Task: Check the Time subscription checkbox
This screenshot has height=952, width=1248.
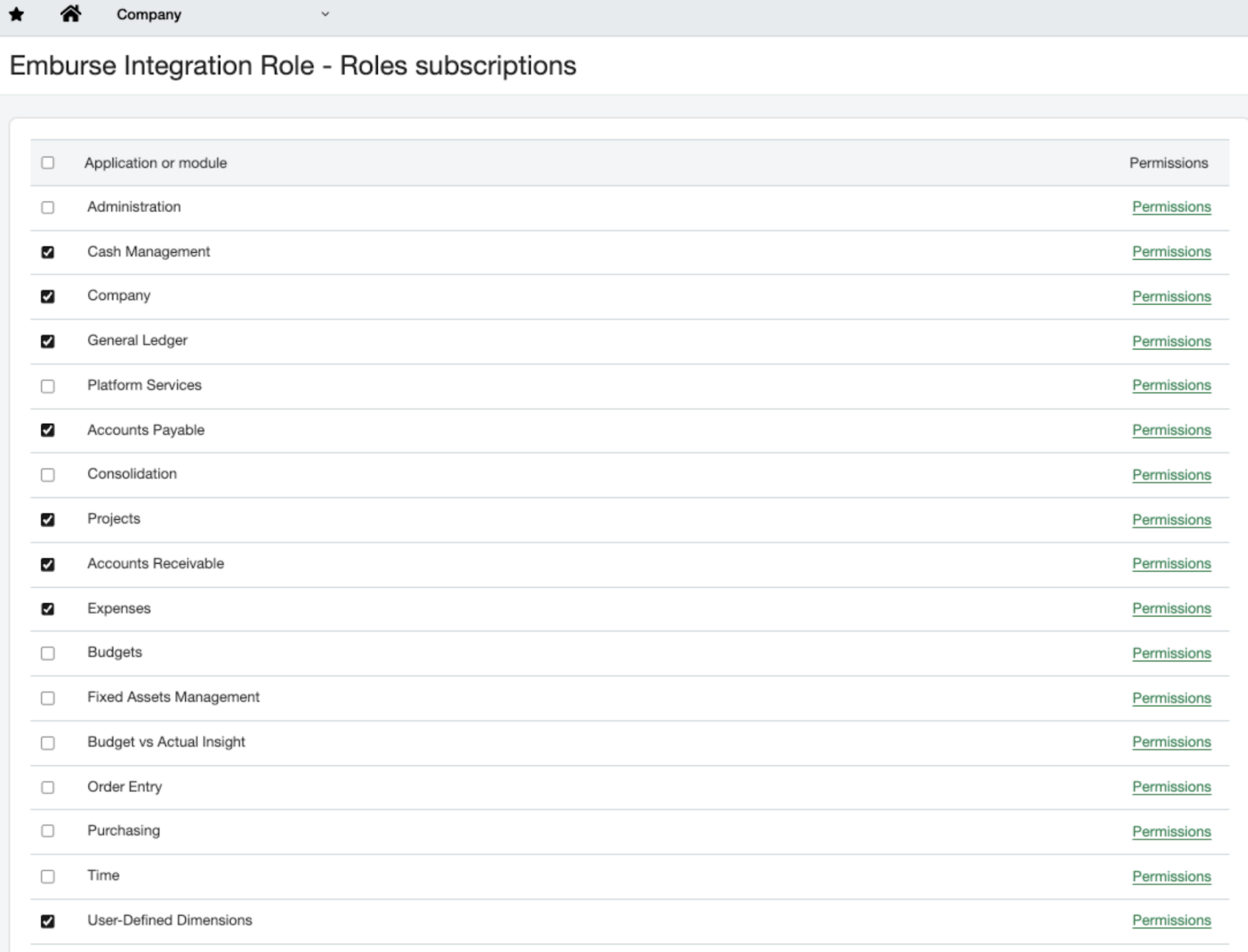Action: tap(48, 876)
